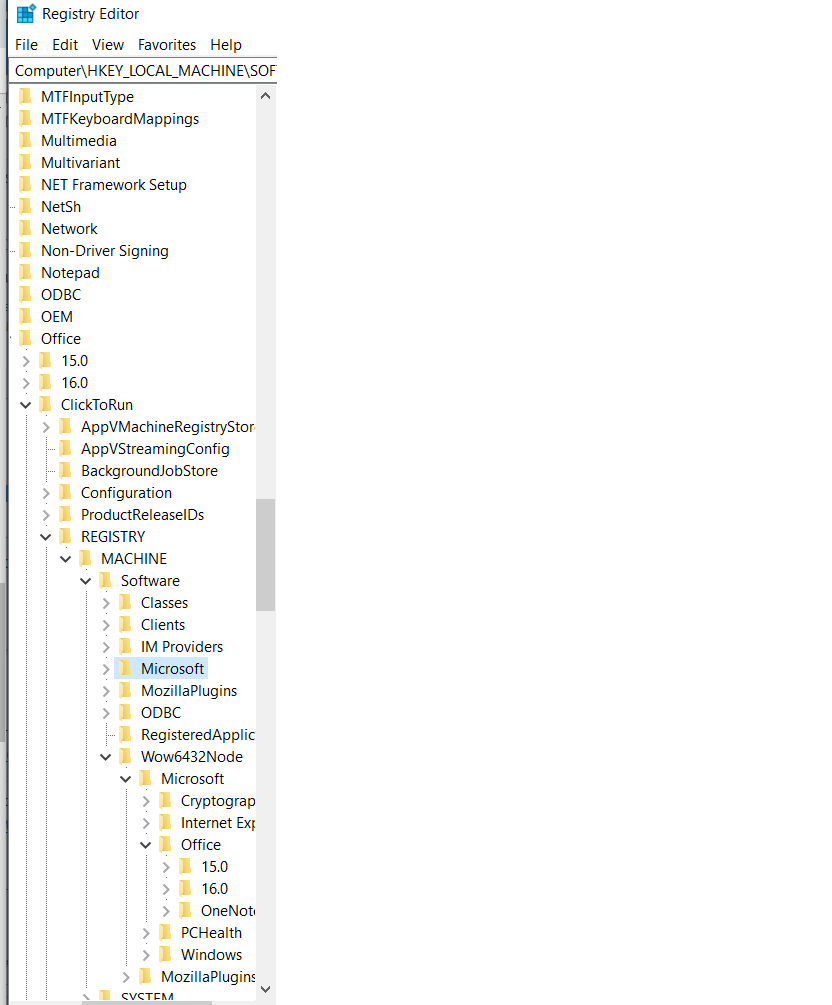This screenshot has width=832, height=1005.
Task: Click the MozillaPlugins folder icon under Software
Action: (x=126, y=690)
